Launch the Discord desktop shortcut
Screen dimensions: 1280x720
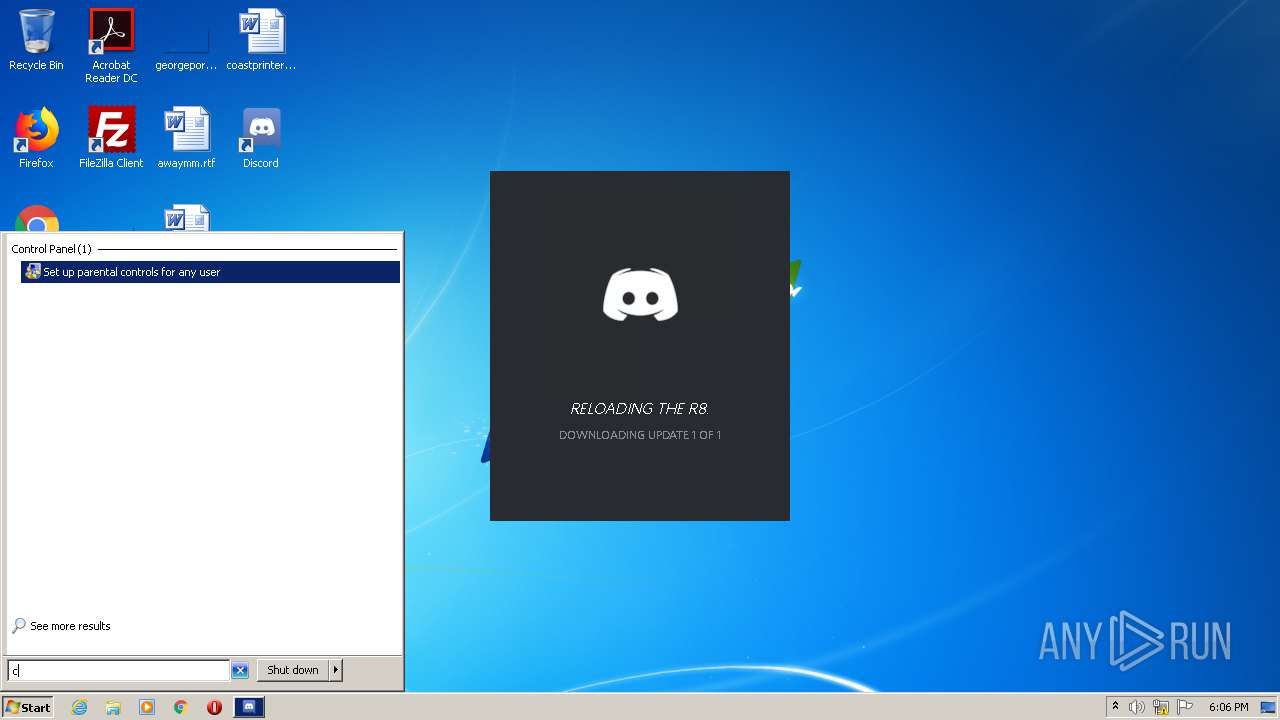pos(261,138)
